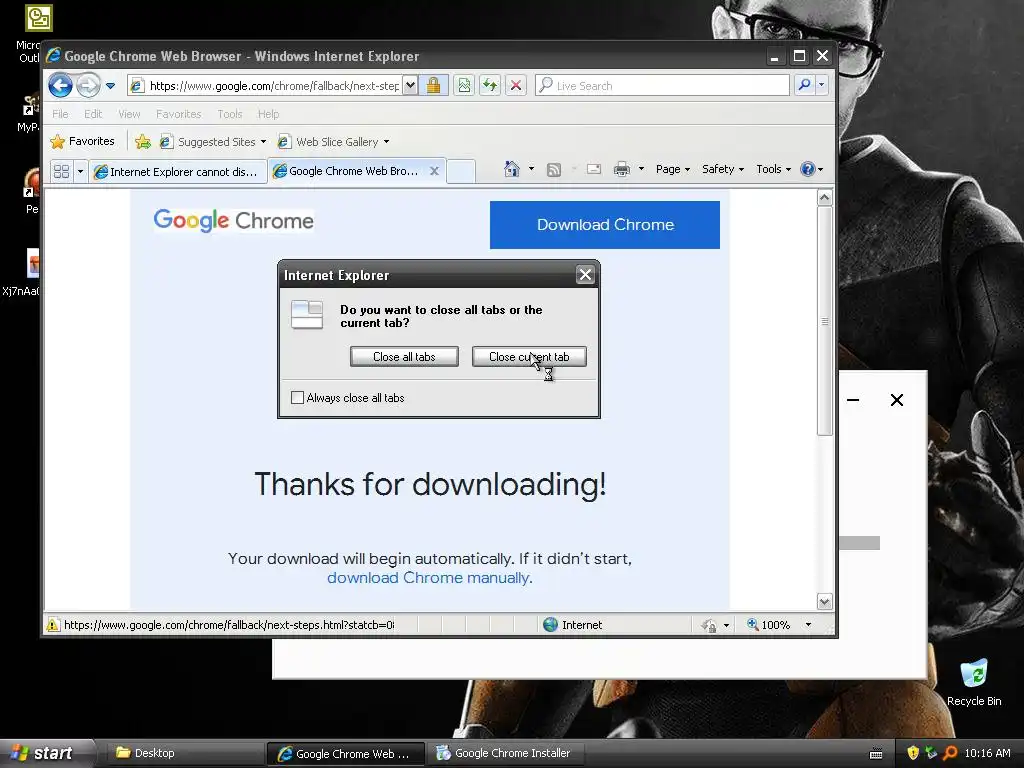Screen dimensions: 1024x768
Task: Click Google Chrome Installer taskbar button
Action: tap(505, 753)
